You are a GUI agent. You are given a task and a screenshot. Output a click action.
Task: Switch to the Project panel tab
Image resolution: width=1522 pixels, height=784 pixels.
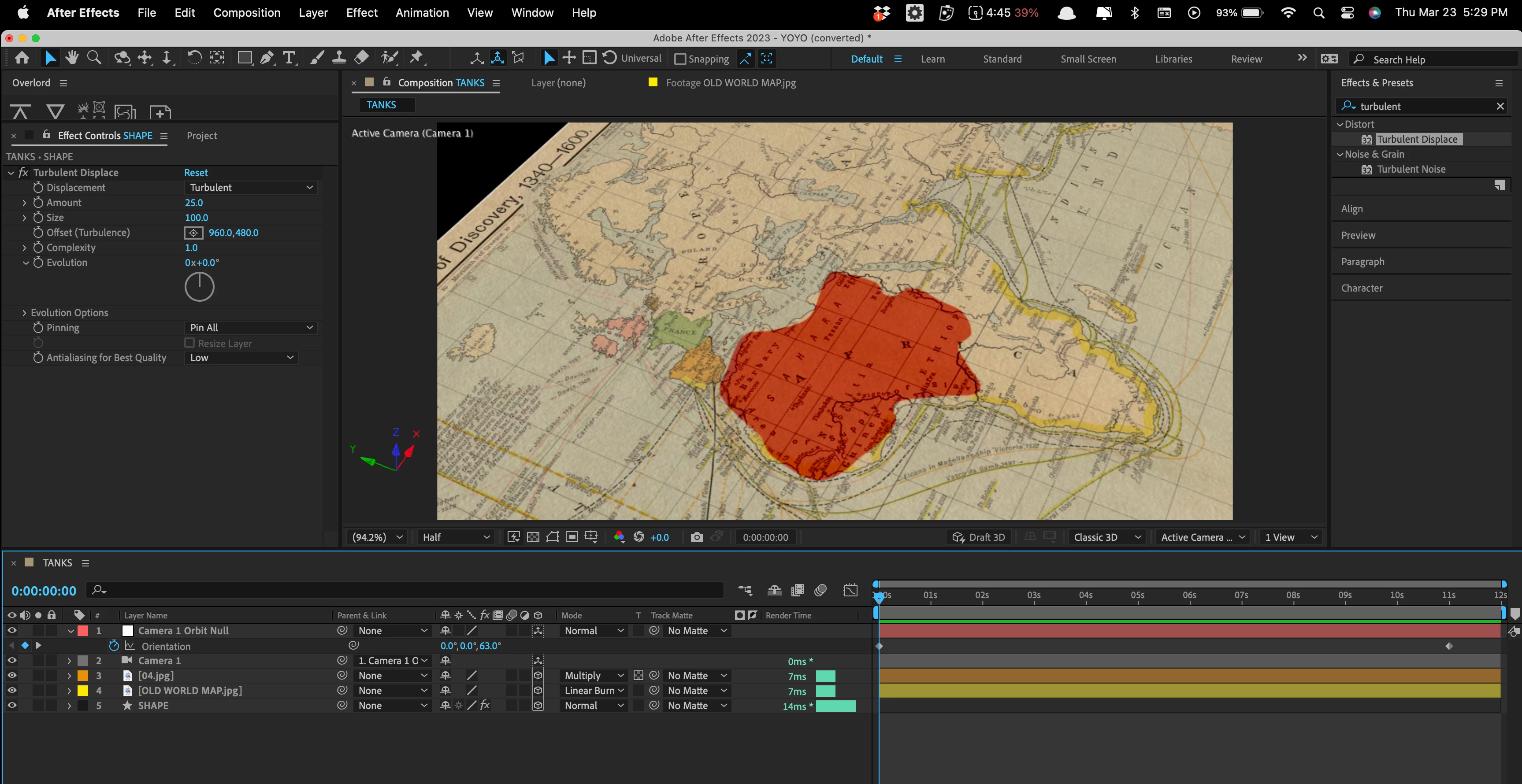coord(201,136)
